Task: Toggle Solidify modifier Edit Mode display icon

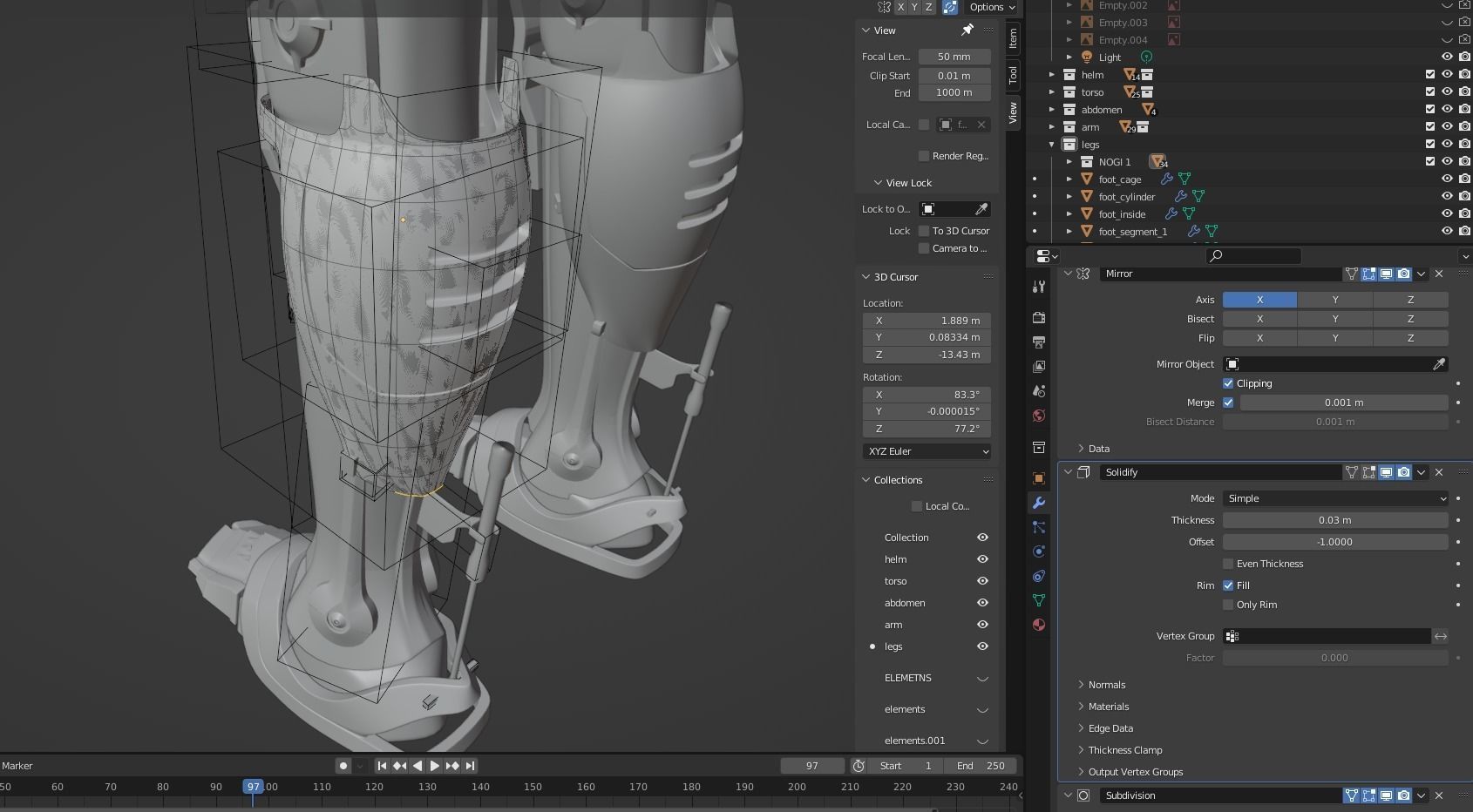Action: [1368, 472]
